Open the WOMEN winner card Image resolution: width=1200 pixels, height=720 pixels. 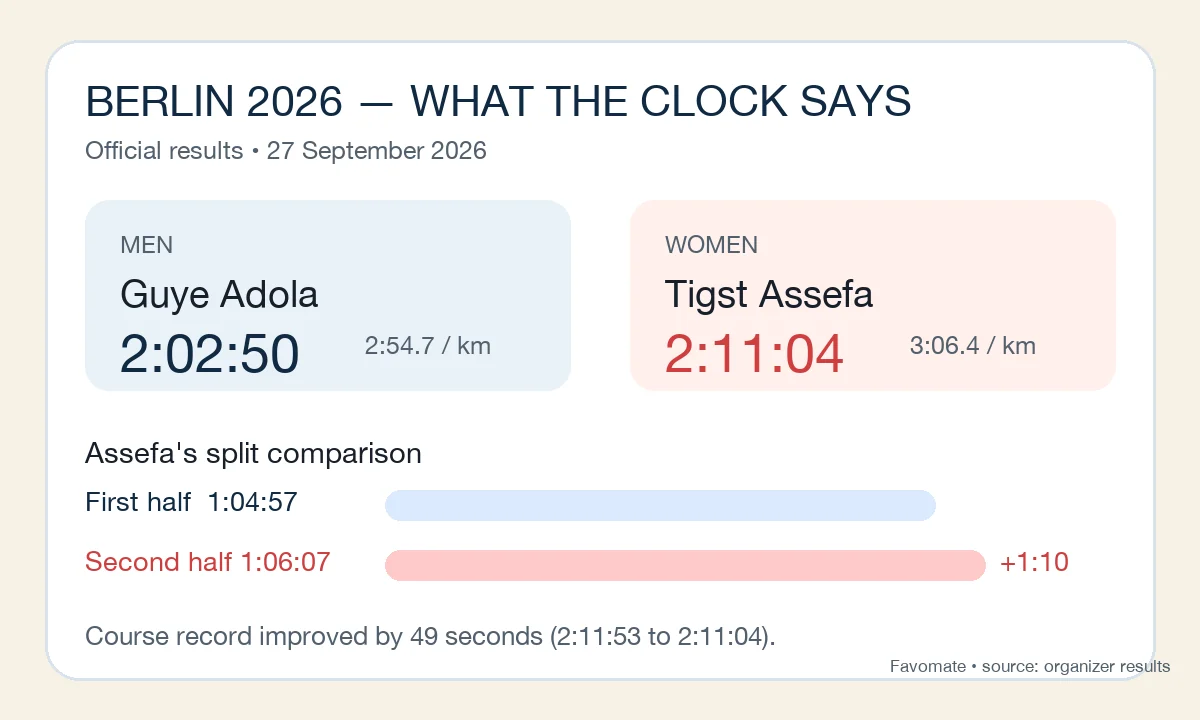click(x=873, y=295)
